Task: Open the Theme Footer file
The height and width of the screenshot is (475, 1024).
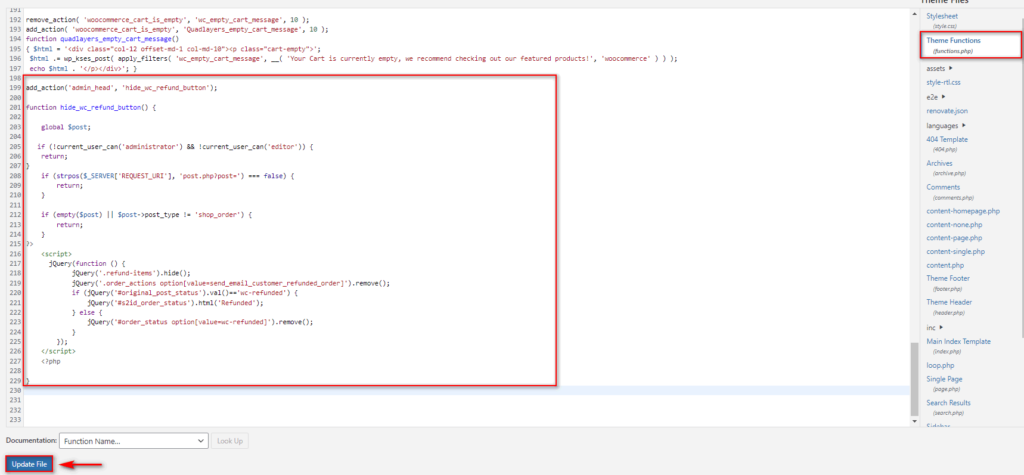Action: [948, 278]
